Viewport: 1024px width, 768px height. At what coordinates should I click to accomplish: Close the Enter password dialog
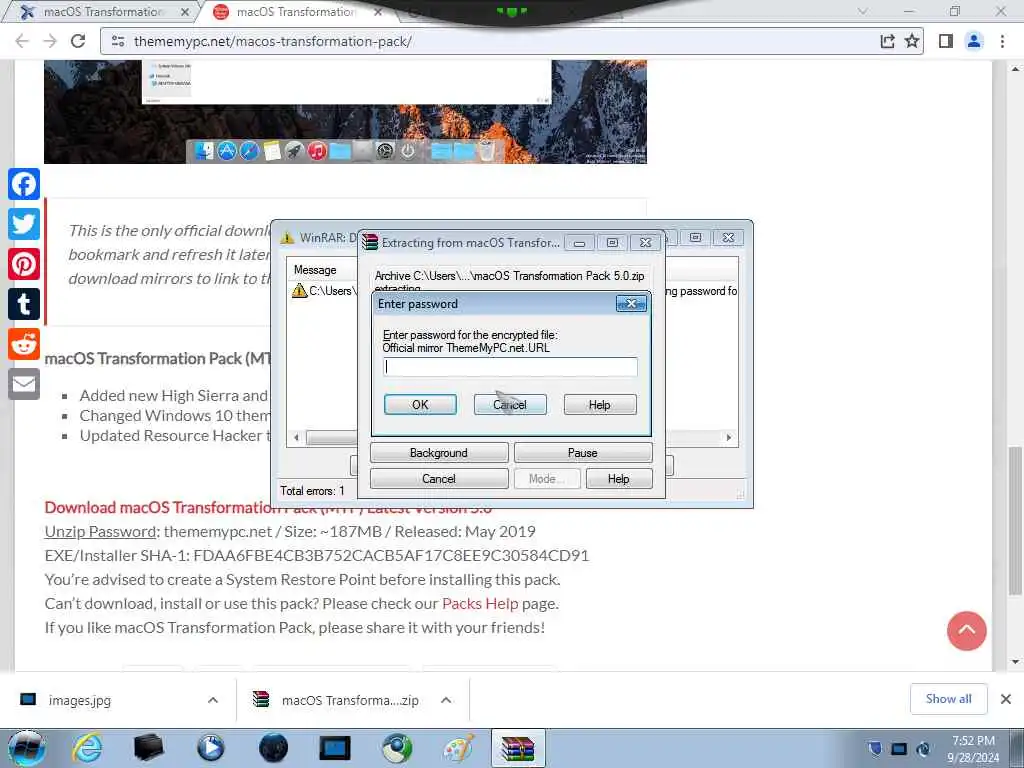(631, 304)
